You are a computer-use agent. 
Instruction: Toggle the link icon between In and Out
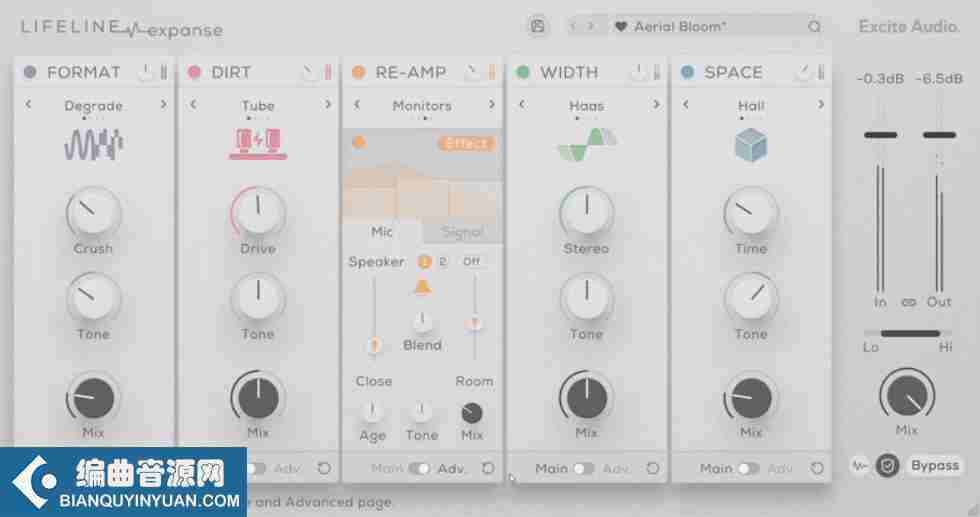tap(909, 303)
